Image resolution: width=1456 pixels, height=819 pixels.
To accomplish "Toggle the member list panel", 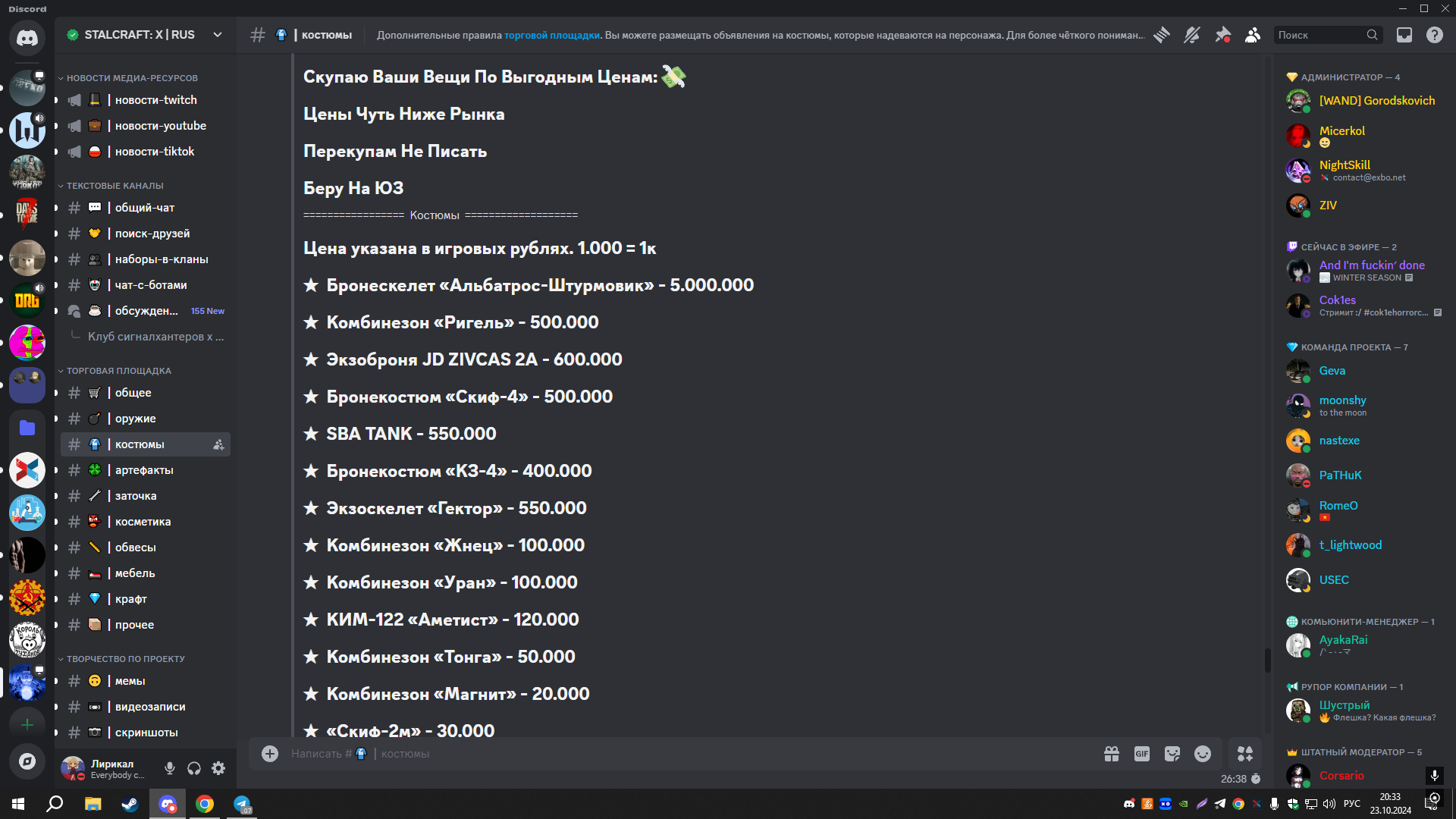I will [1253, 35].
